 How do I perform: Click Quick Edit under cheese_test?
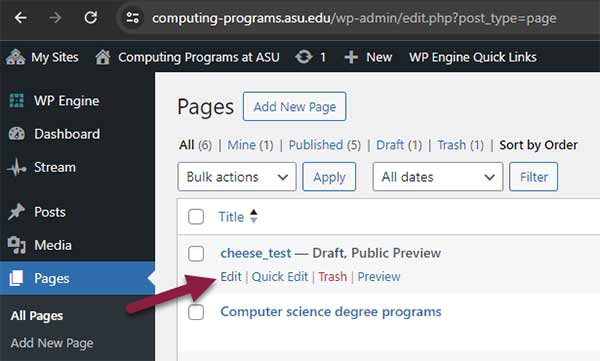pyautogui.click(x=280, y=276)
